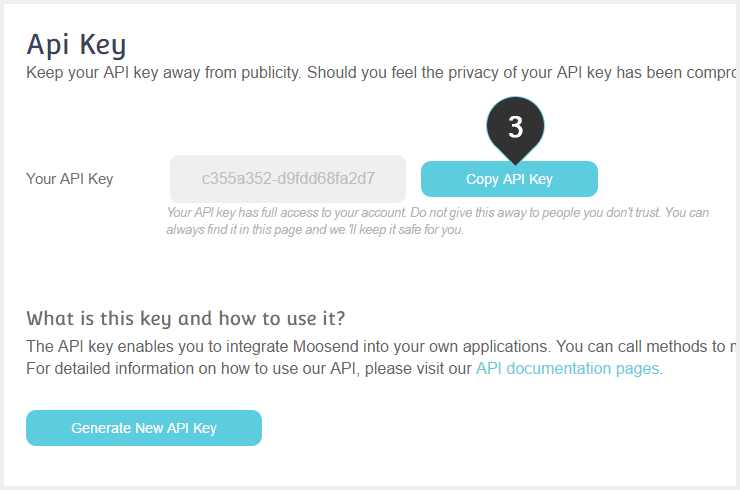Screen dimensions: 740x490
Task: Click the dark step 3 marker badge
Action: (x=515, y=127)
